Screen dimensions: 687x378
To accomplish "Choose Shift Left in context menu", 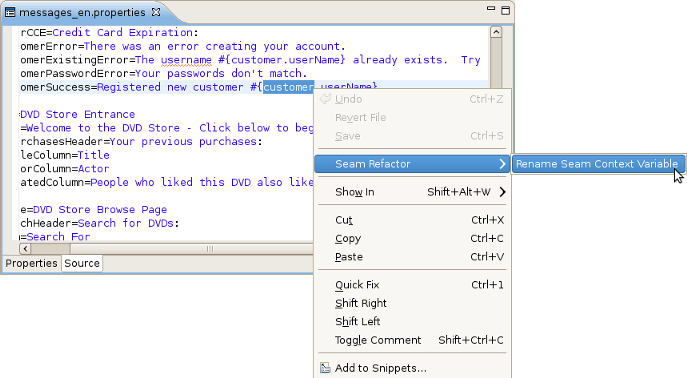I will click(x=412, y=321).
